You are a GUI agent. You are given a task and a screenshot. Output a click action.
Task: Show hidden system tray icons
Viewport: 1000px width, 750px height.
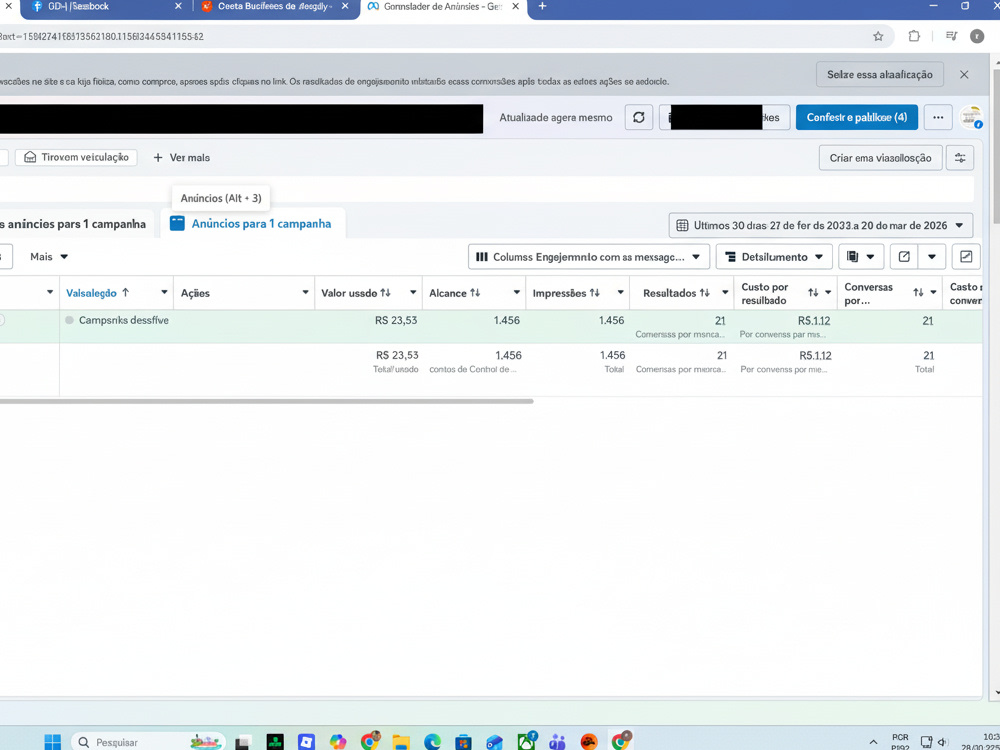(x=873, y=742)
